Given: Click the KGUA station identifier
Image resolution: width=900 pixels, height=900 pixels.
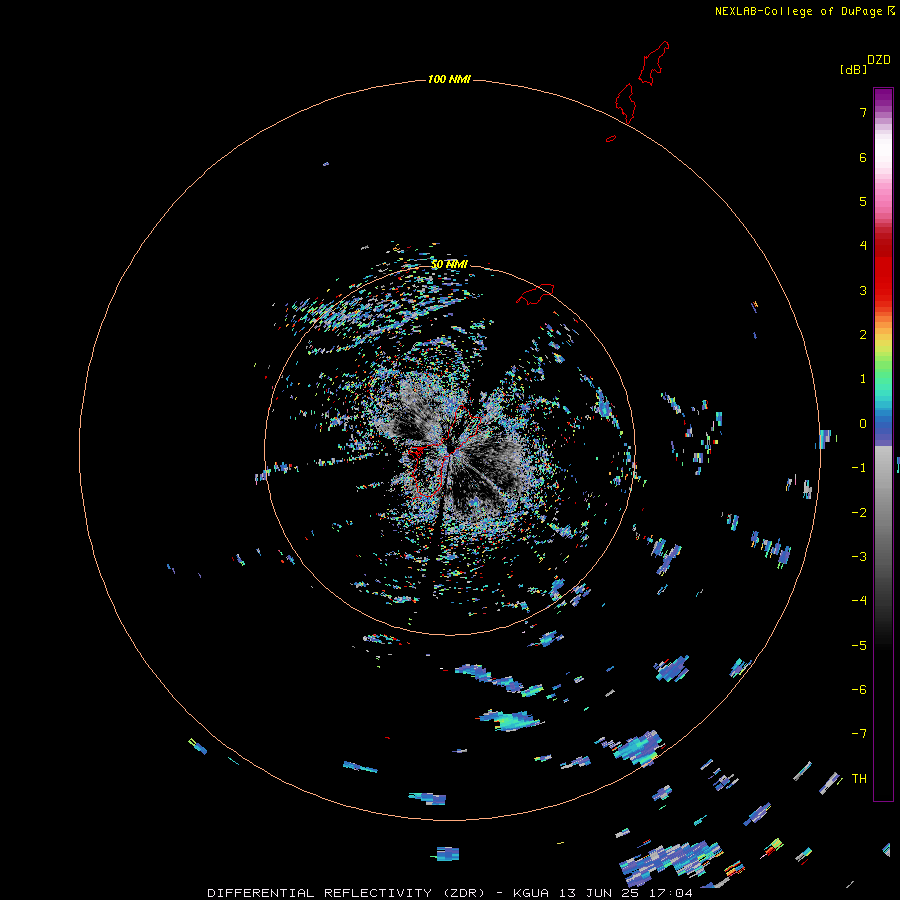Looking at the screenshot, I should click(531, 893).
